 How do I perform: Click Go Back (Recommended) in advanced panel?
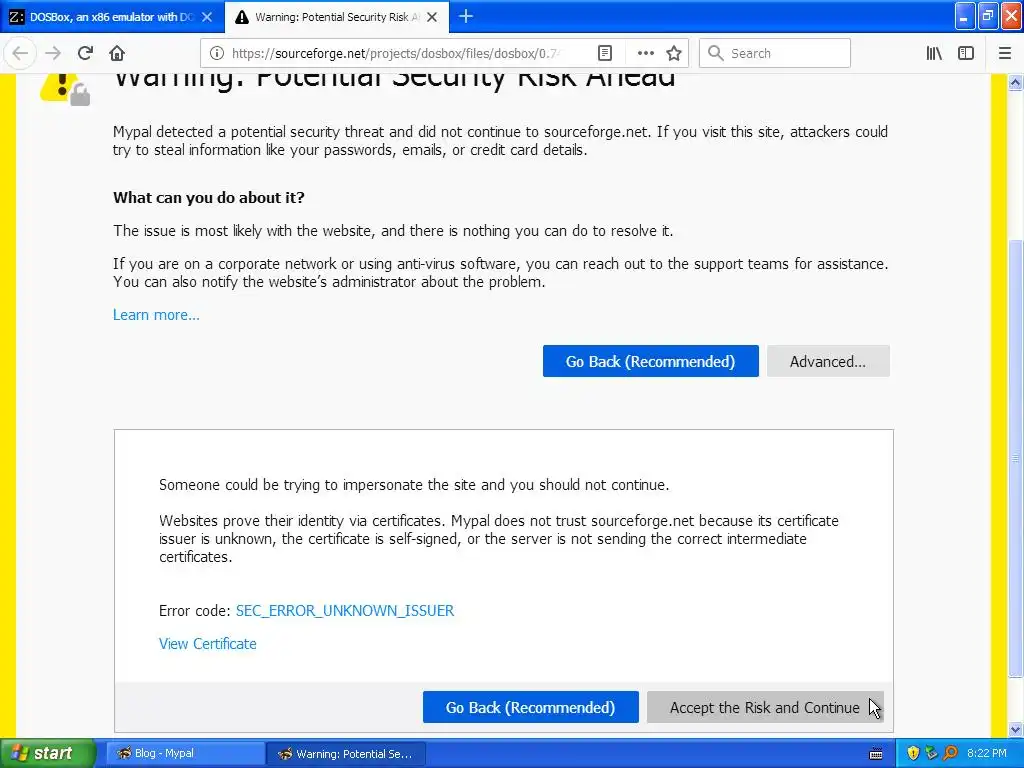click(x=530, y=707)
